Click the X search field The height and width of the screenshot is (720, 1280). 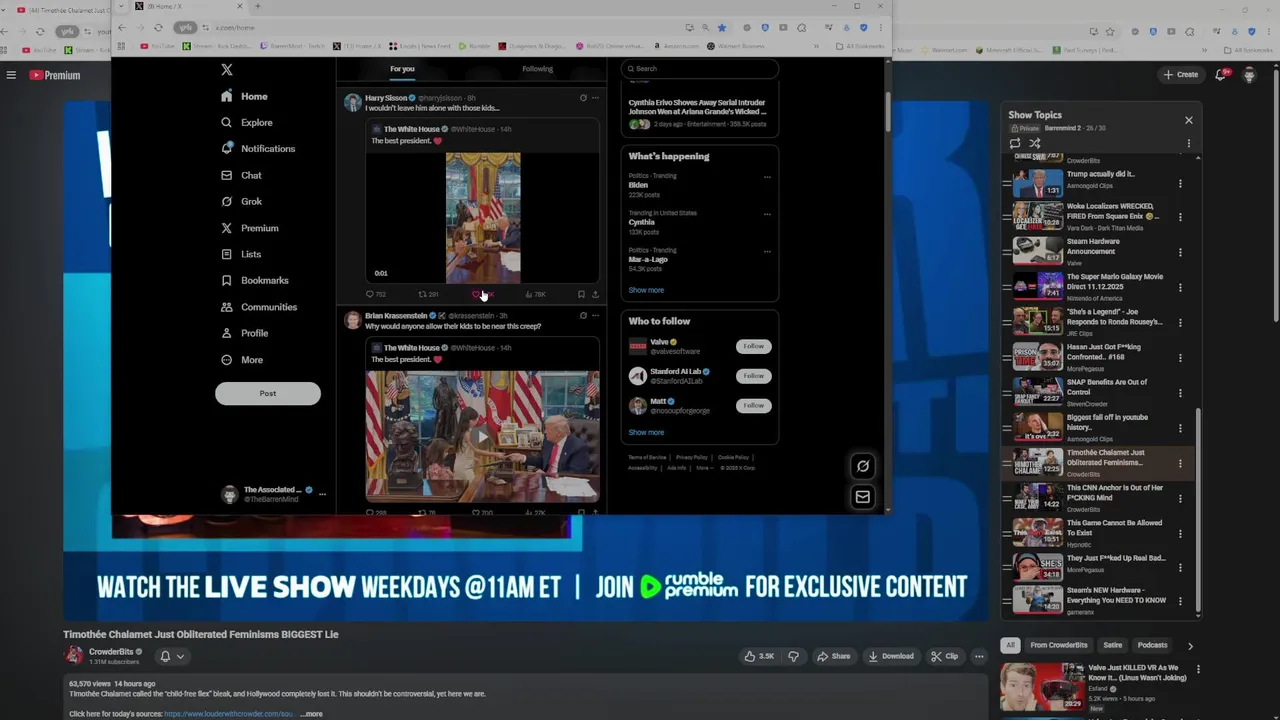[x=700, y=69]
